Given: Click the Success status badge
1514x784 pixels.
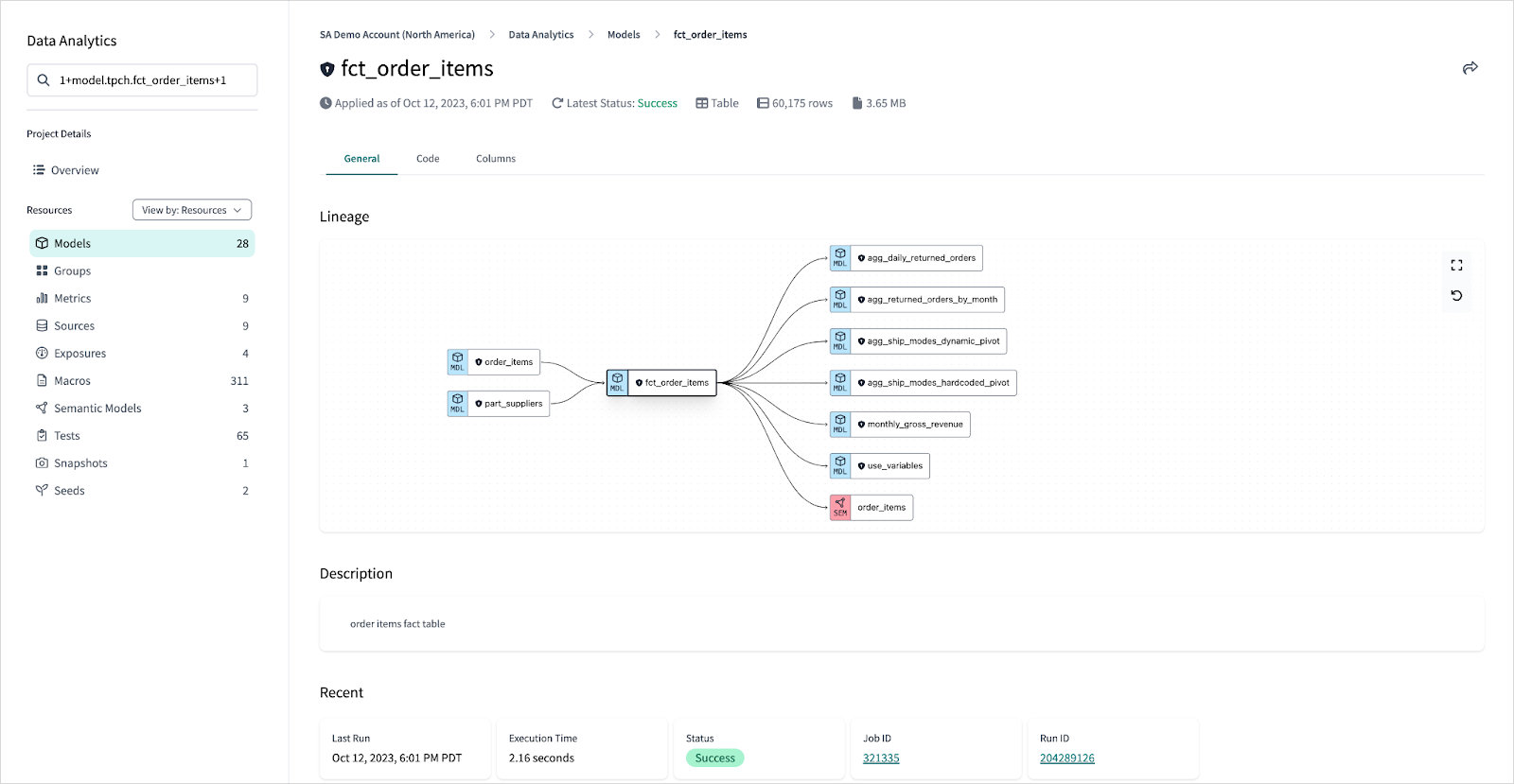Looking at the screenshot, I should 714,758.
